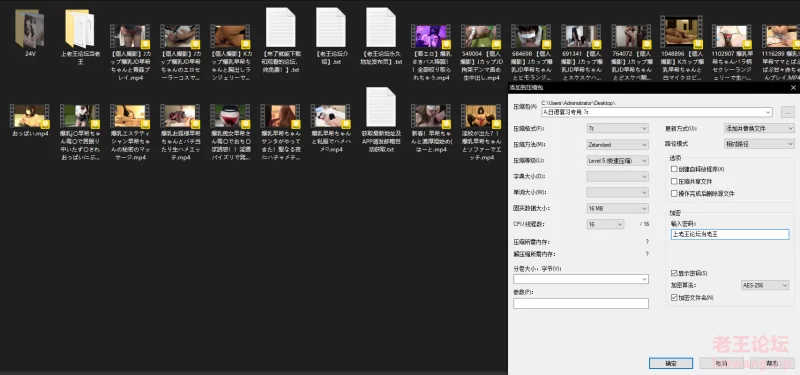Click the 取消 (Cancel) button
The height and width of the screenshot is (375, 800).
click(x=721, y=363)
